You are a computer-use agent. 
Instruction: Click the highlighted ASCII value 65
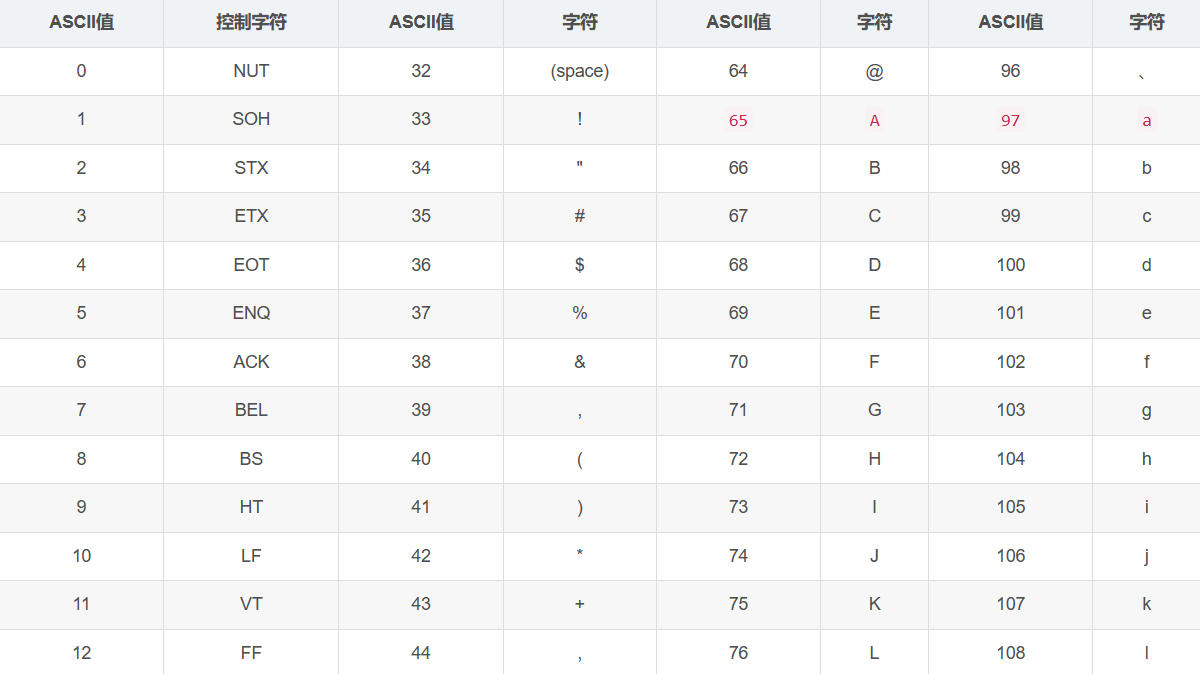738,120
